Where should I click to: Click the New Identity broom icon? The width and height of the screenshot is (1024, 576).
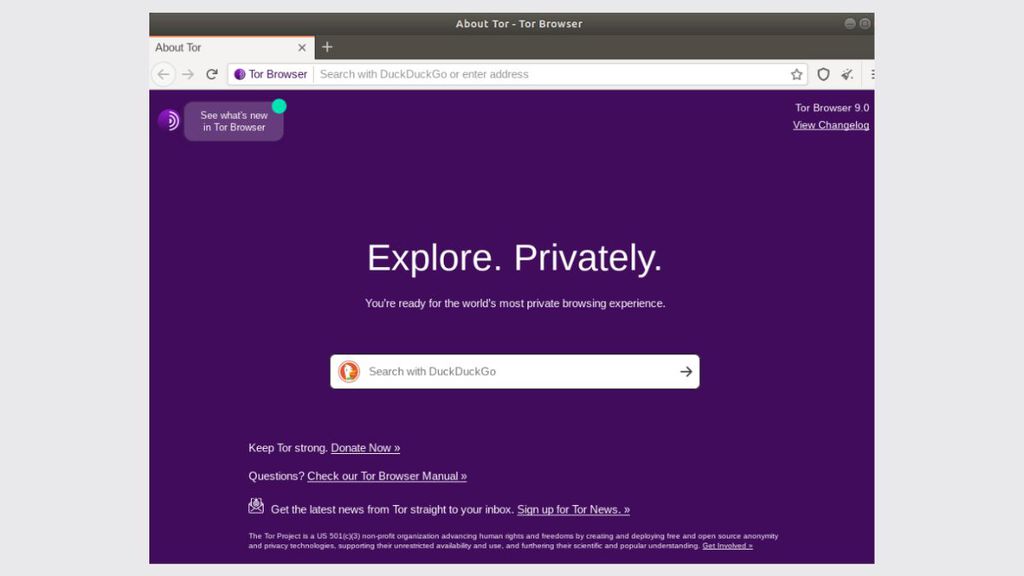(x=848, y=74)
